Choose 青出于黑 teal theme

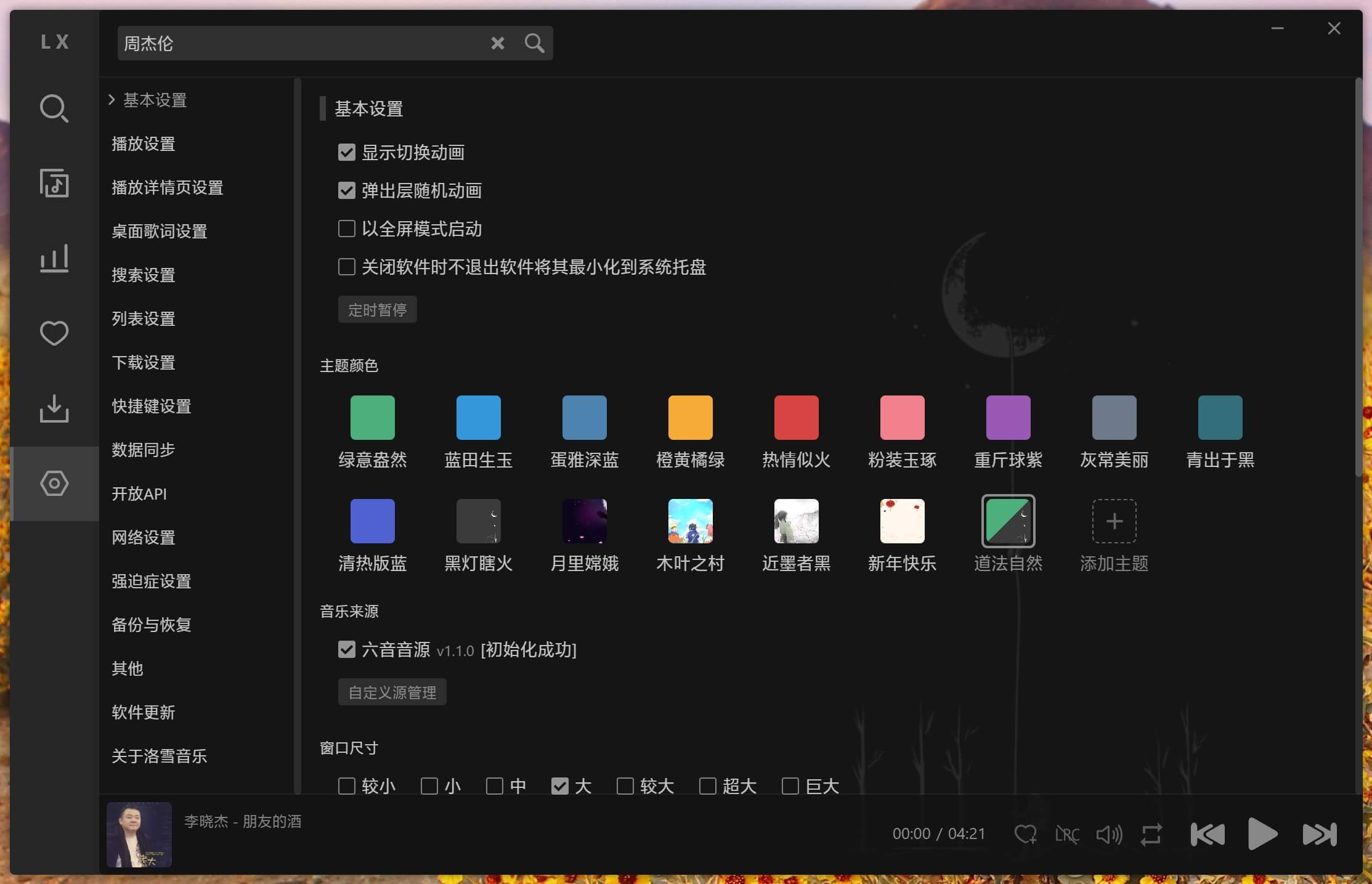(x=1220, y=418)
